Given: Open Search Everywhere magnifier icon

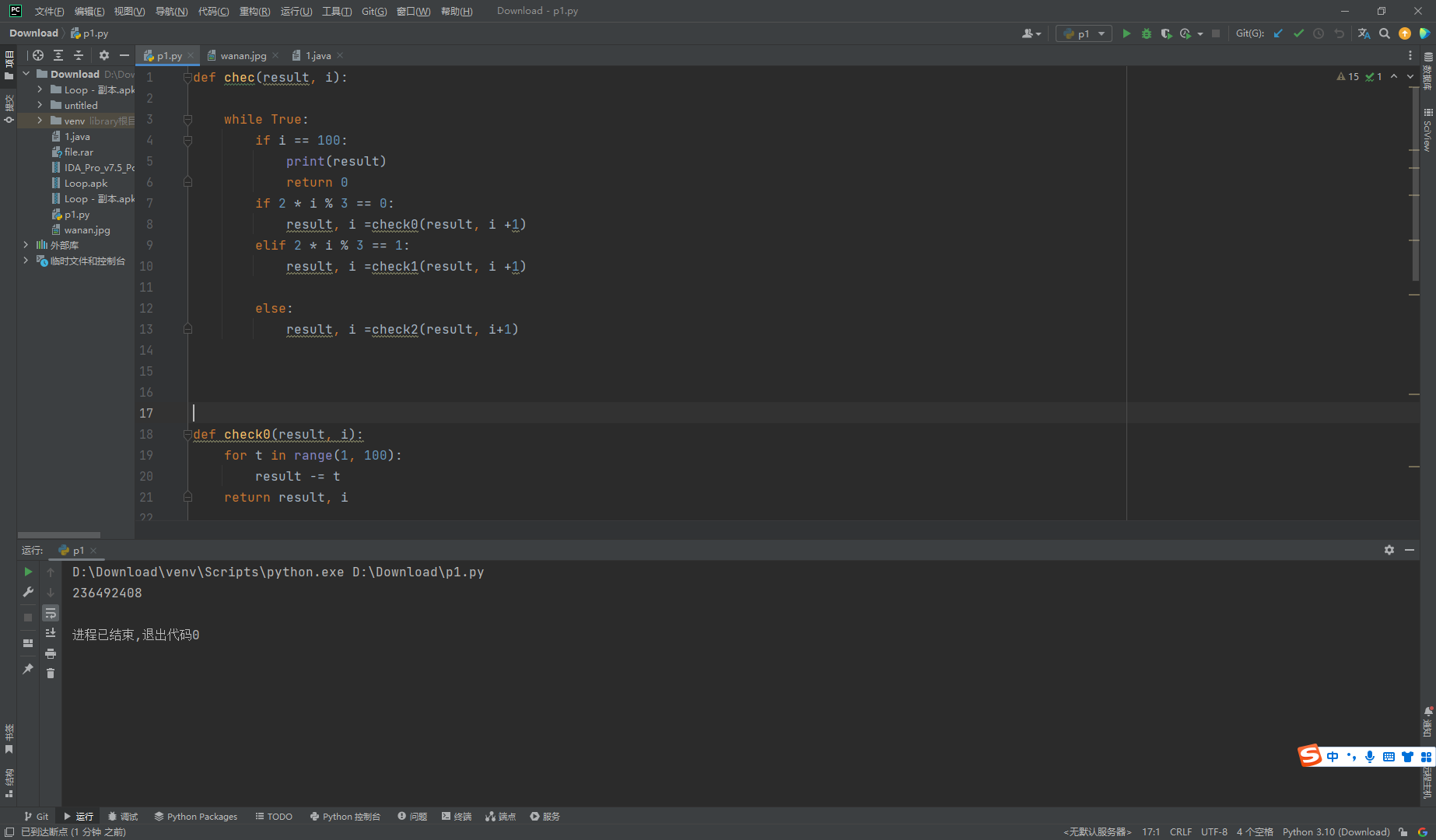Looking at the screenshot, I should coord(1385,33).
